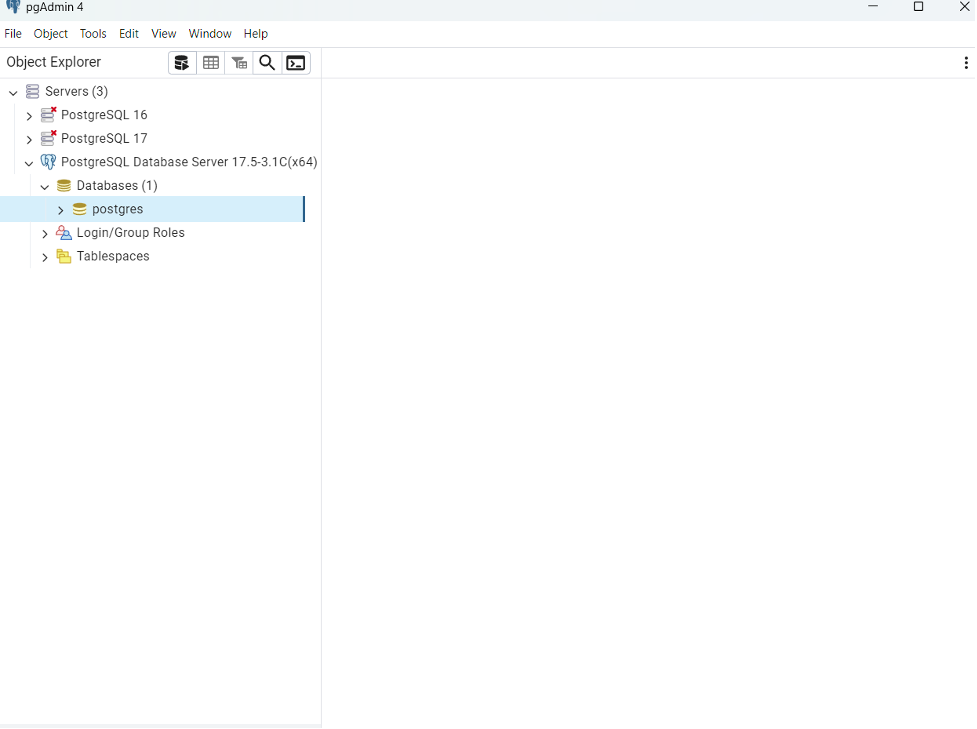Open the Tools menu

(93, 34)
